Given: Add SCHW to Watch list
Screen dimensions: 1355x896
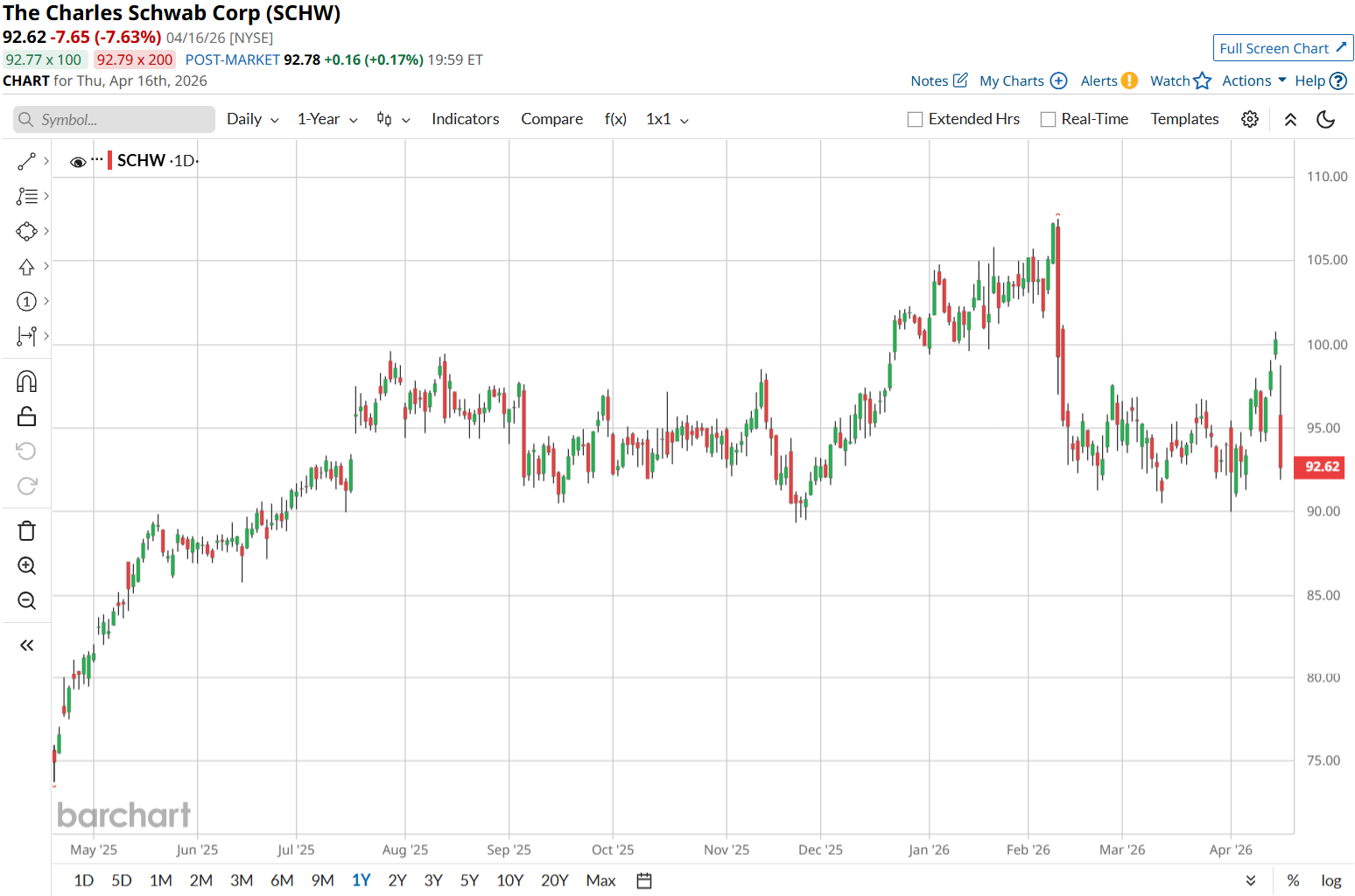Looking at the screenshot, I should 1181,80.
